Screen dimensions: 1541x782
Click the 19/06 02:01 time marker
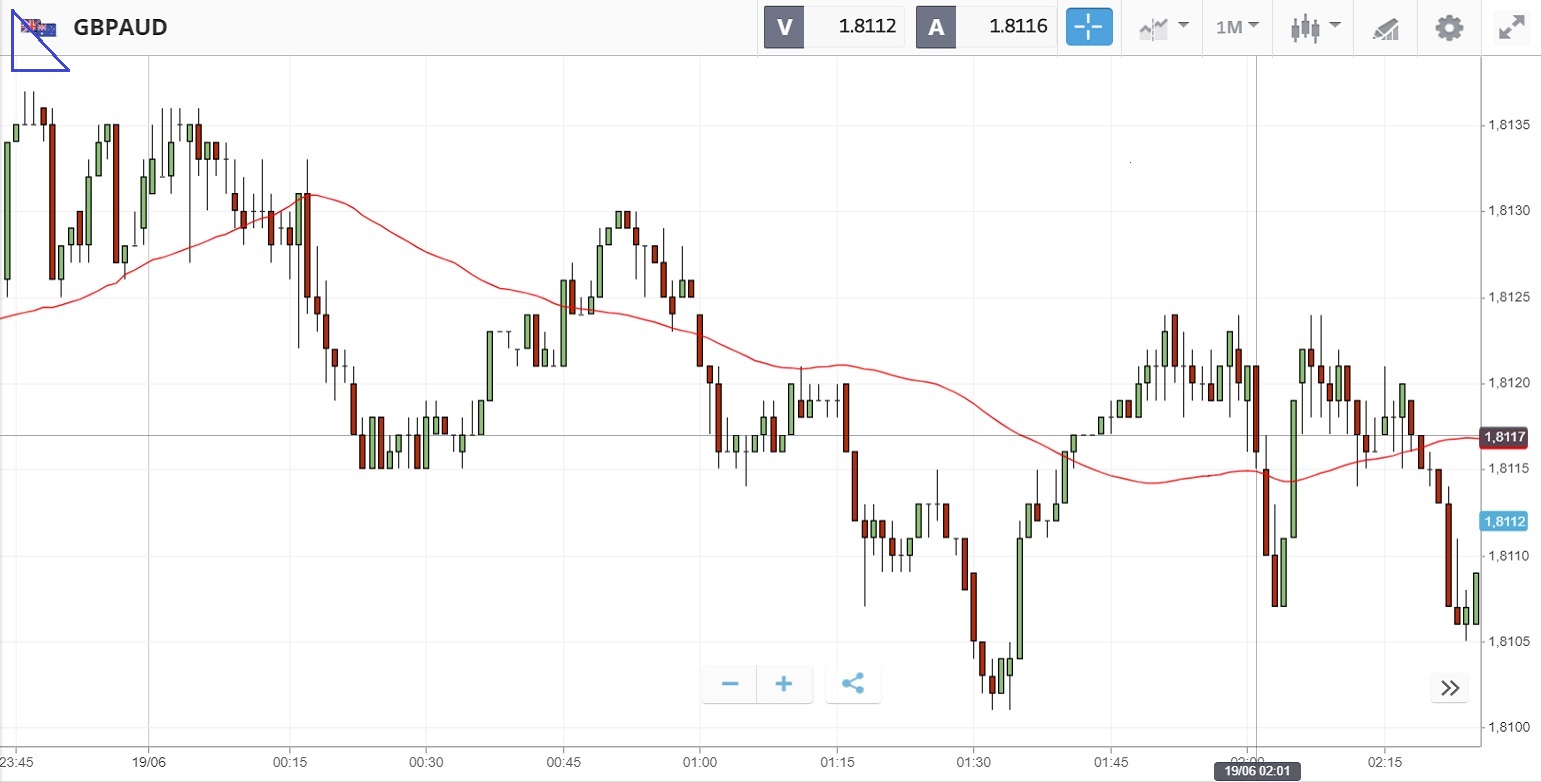1256,771
